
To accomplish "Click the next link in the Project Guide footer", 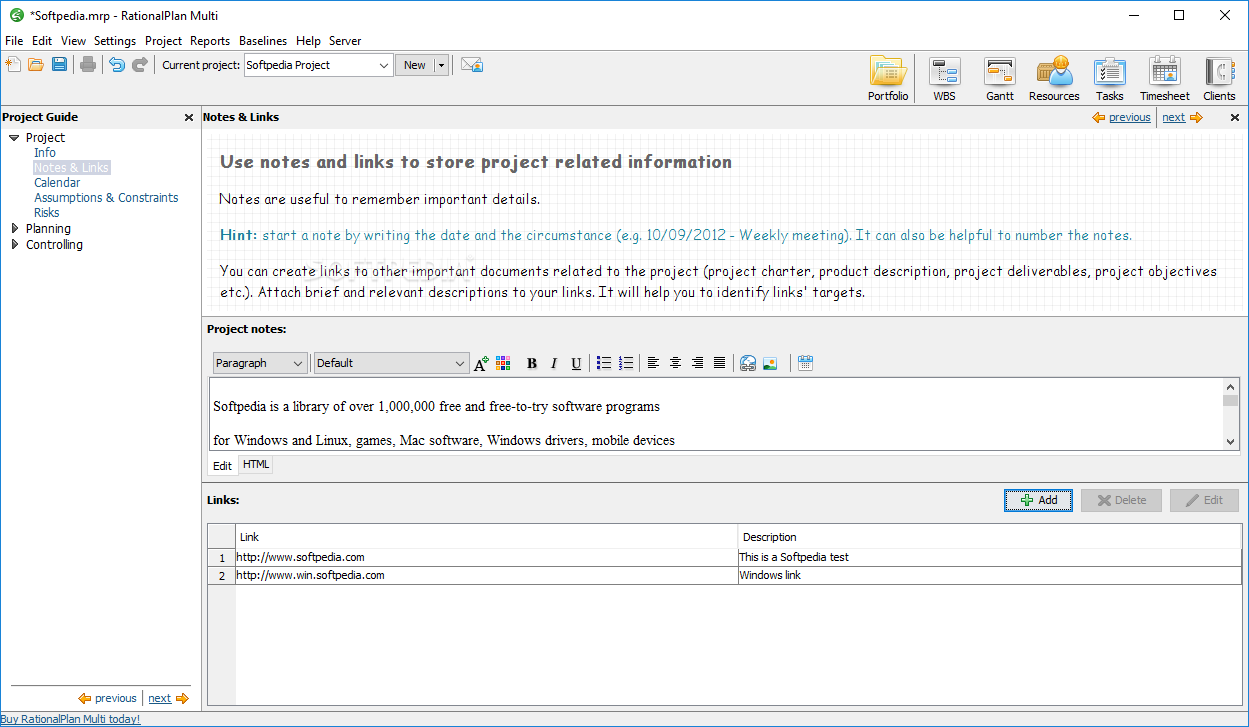I will (x=159, y=698).
